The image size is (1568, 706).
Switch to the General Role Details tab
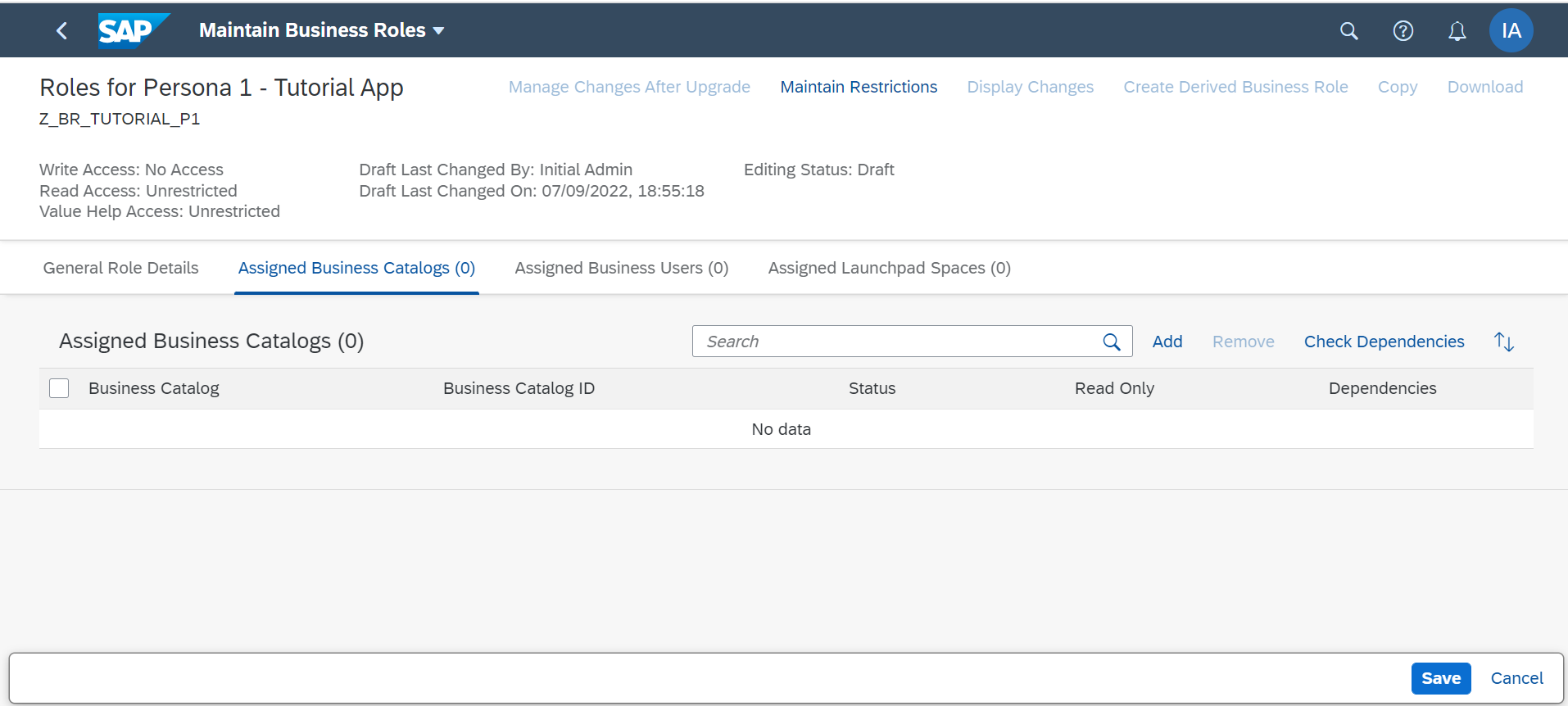point(120,268)
